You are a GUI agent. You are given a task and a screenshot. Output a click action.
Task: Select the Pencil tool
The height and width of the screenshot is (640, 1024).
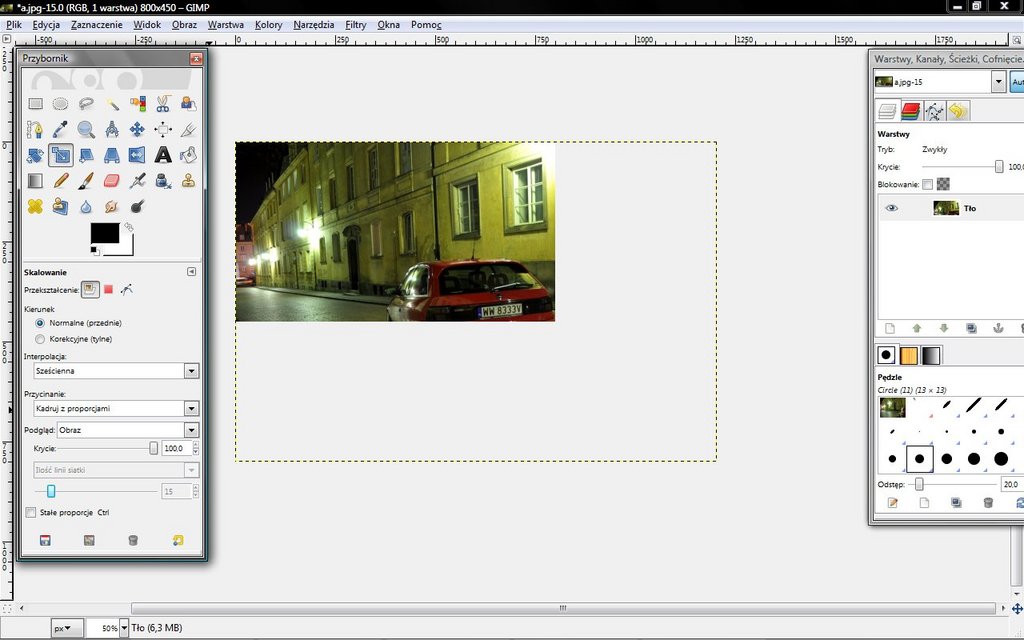[61, 180]
